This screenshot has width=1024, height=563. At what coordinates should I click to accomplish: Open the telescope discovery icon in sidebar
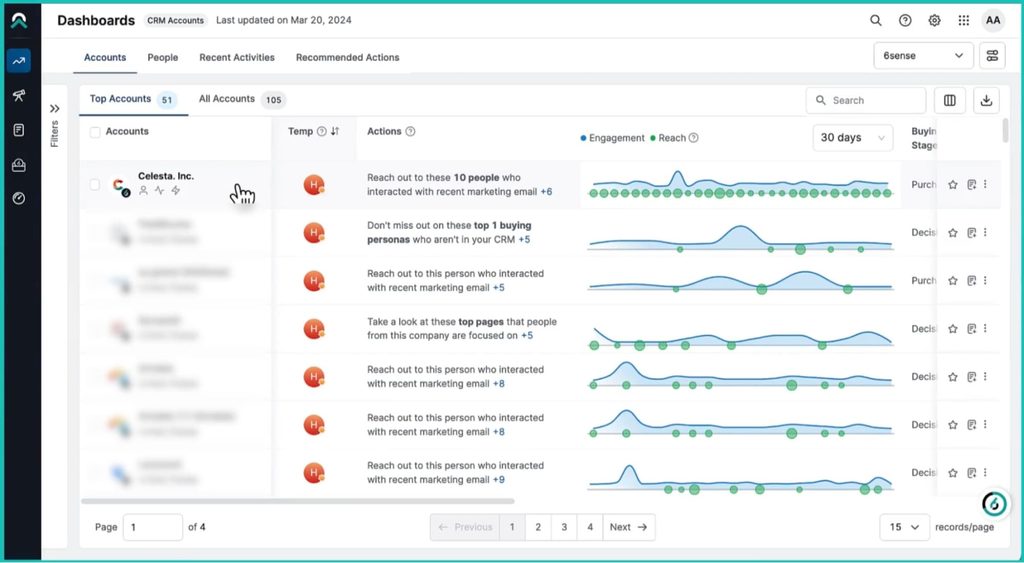pos(19,95)
